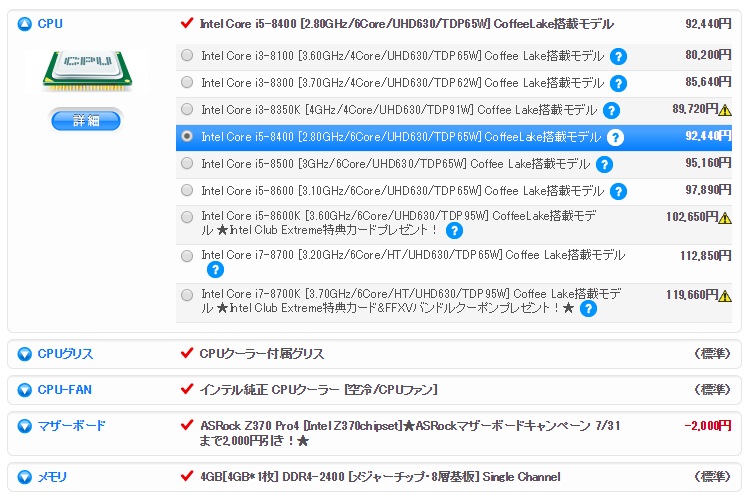Collapse the CPU section arrow

tap(24, 24)
